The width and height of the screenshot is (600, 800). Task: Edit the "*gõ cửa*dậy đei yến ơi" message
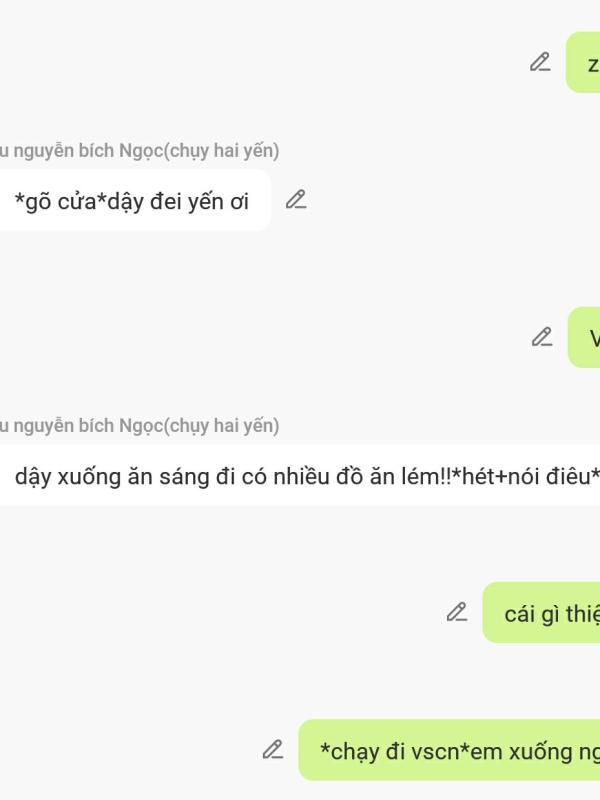click(x=295, y=199)
